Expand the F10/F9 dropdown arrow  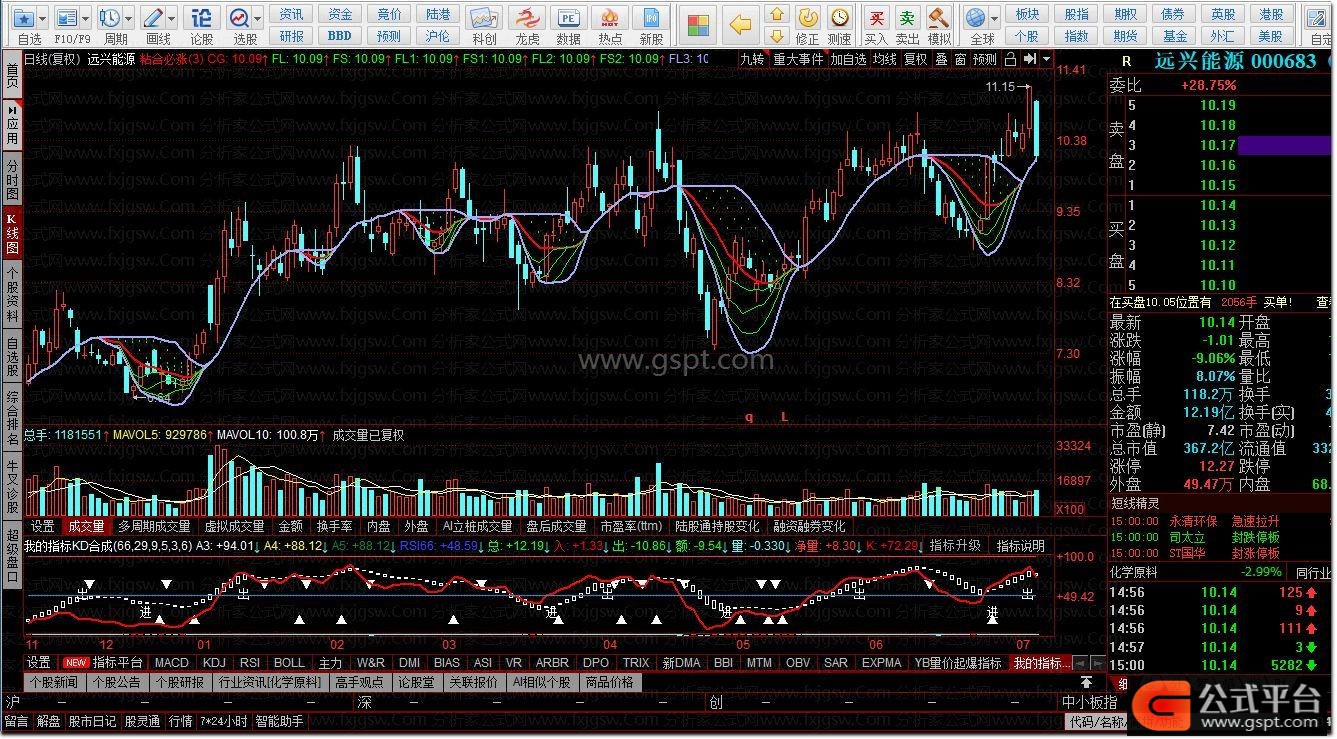point(86,18)
